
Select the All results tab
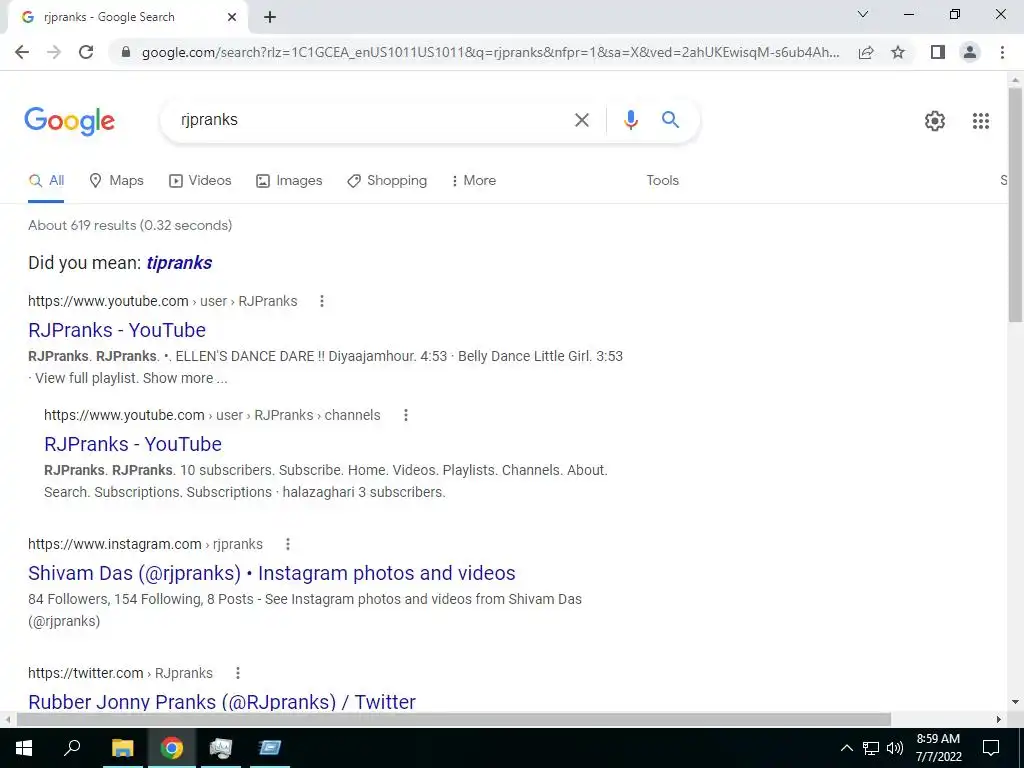(46, 181)
